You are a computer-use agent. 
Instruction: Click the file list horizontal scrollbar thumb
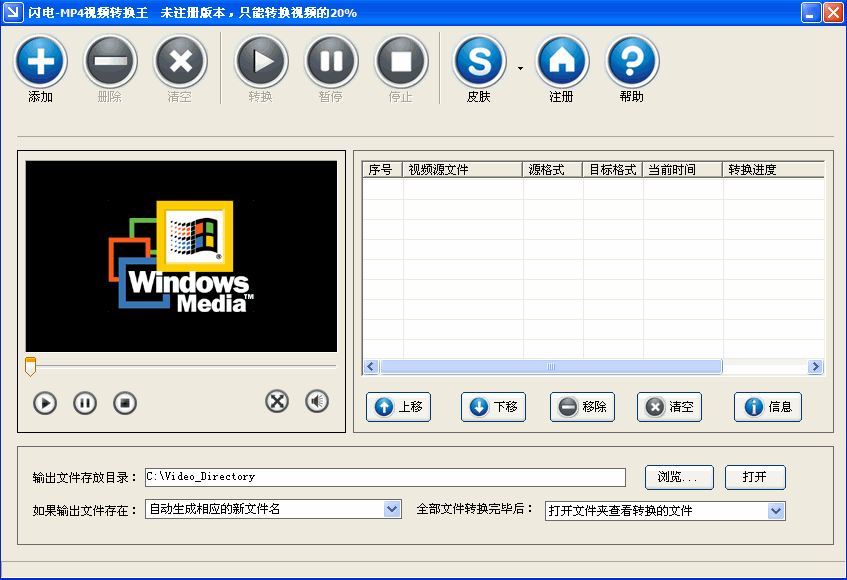551,367
